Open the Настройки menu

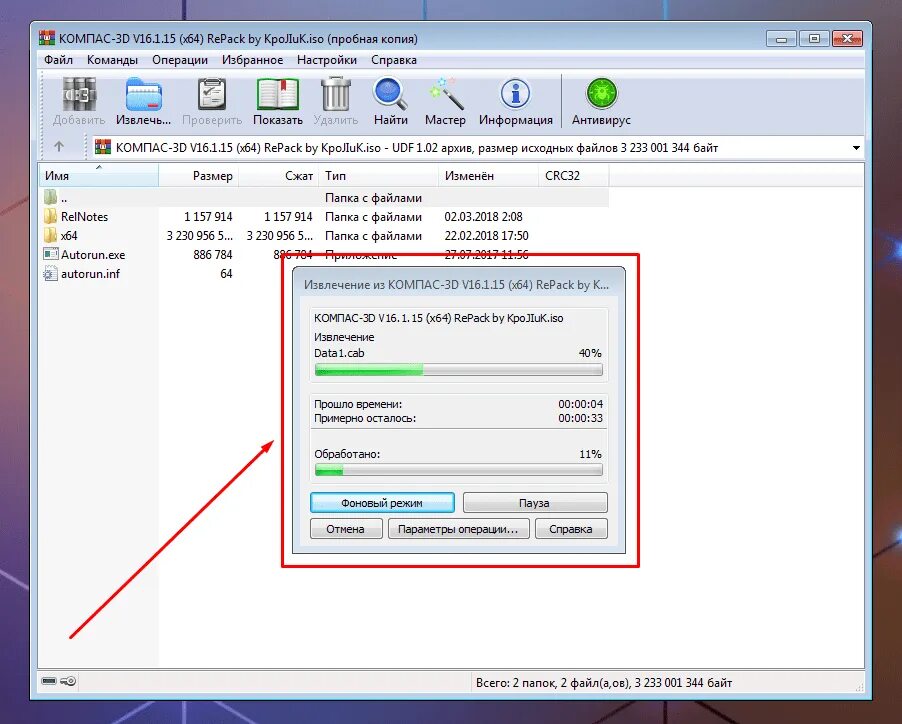[x=327, y=60]
